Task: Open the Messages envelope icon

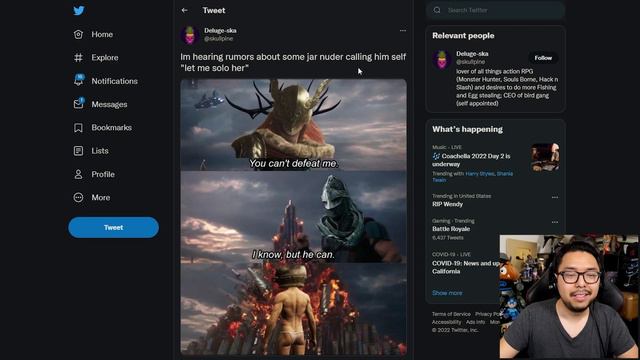Action: click(78, 104)
